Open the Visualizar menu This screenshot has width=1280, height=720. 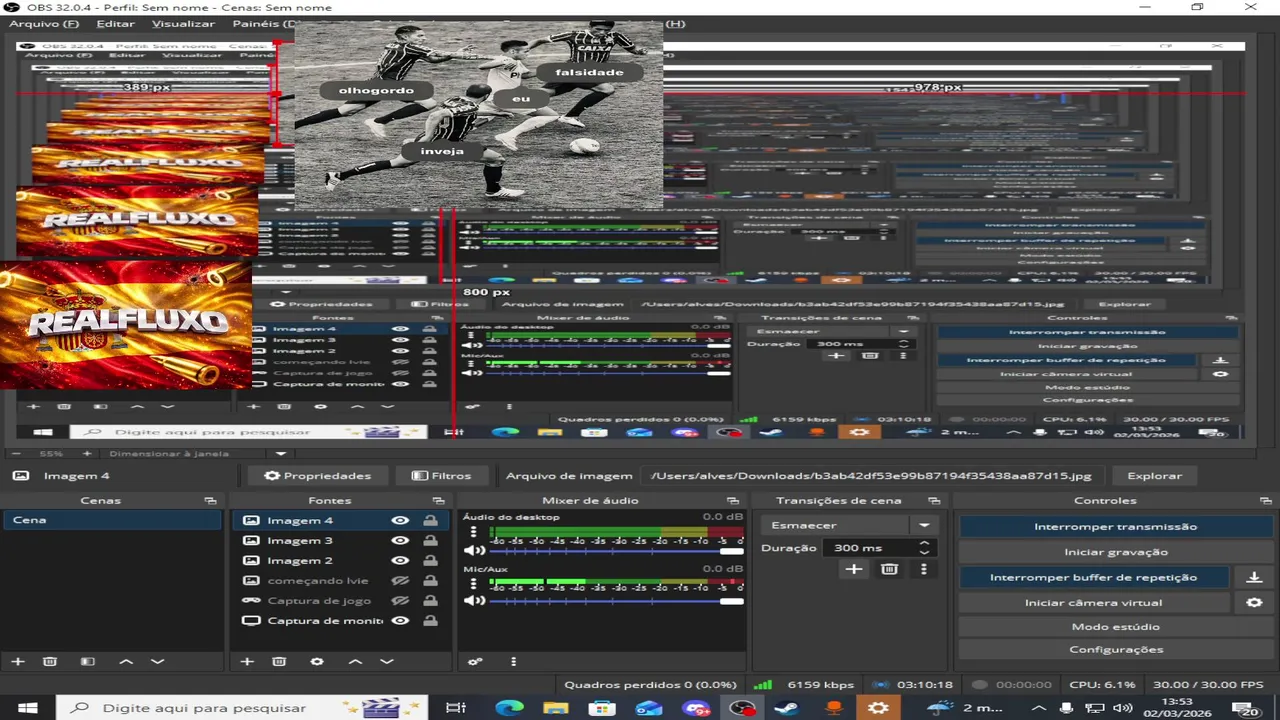click(183, 23)
